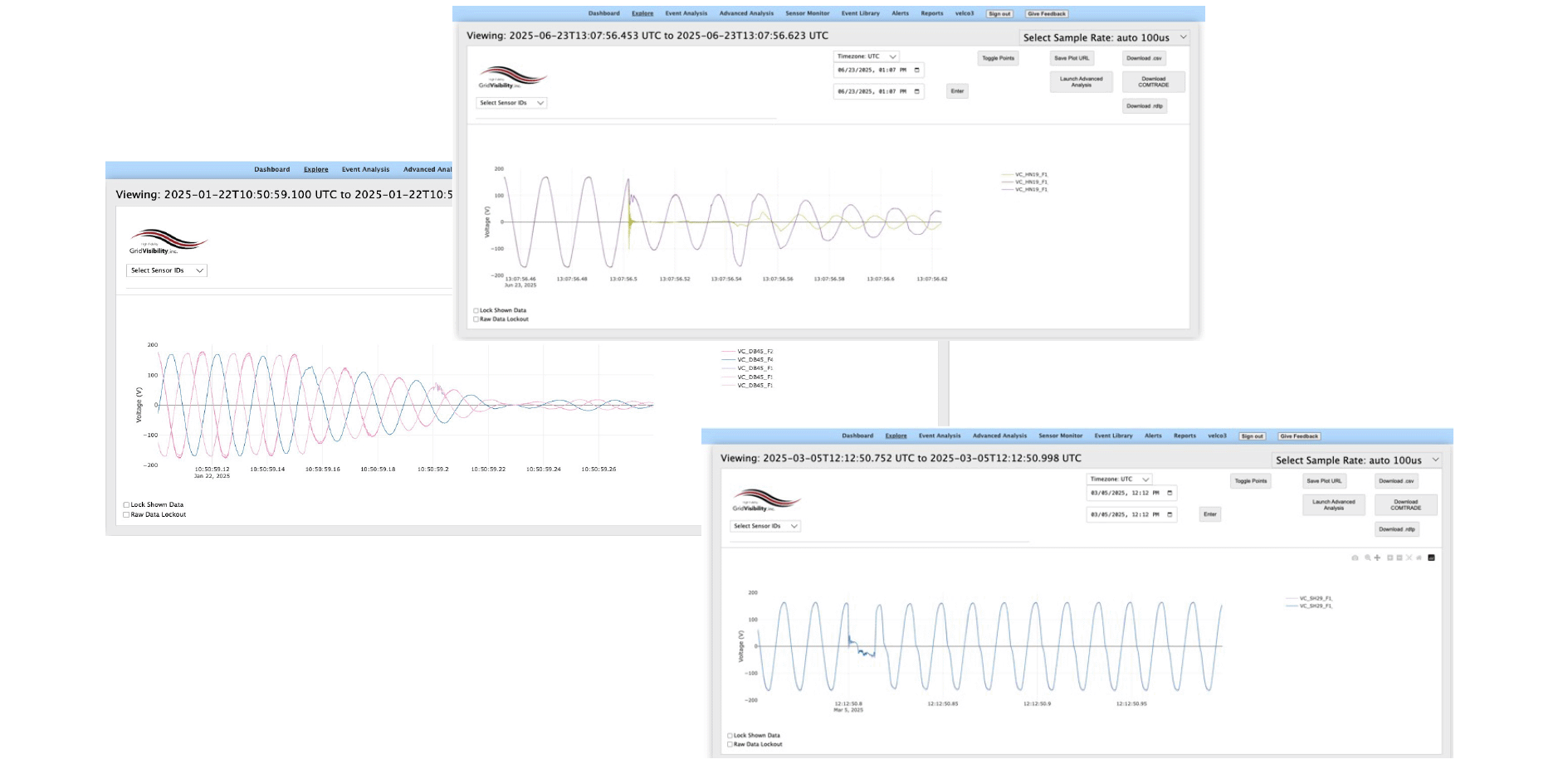Viewport: 1568px width, 764px height.
Task: Go to Sensor Monitor in the March 5 window
Action: (x=1060, y=436)
